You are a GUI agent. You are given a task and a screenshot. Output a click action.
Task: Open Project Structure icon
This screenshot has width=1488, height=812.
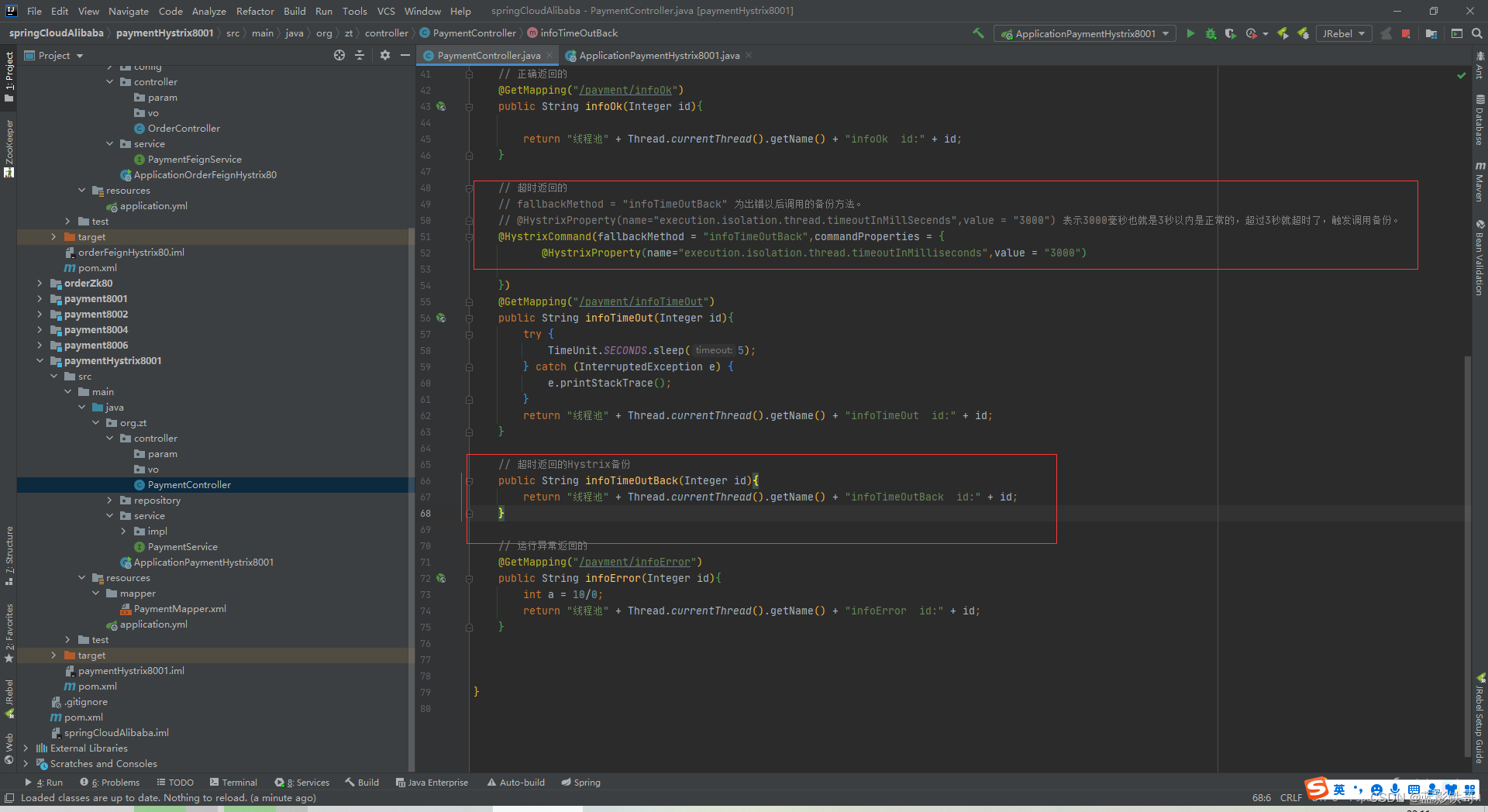click(x=1431, y=33)
